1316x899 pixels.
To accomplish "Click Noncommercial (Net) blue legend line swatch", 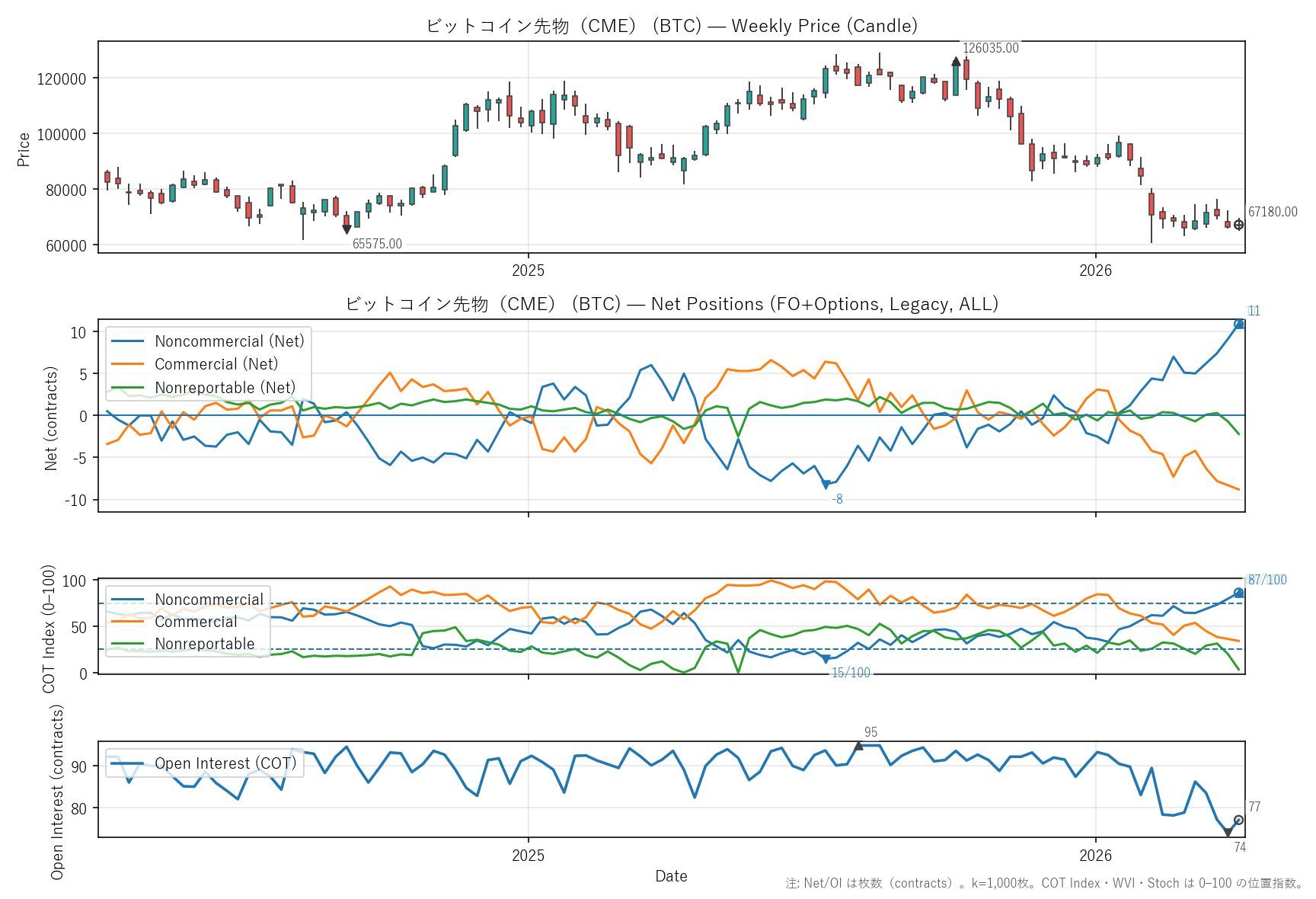I will coord(127,341).
